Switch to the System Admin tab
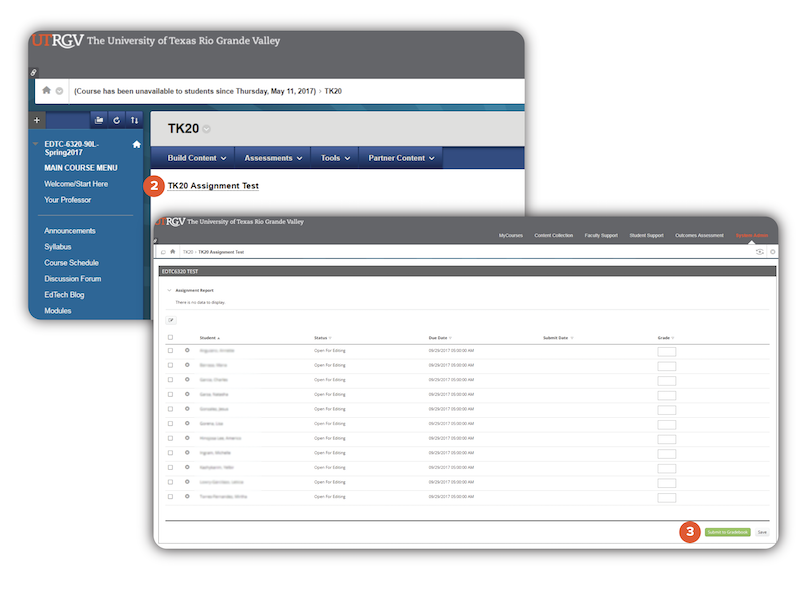 pyautogui.click(x=752, y=235)
